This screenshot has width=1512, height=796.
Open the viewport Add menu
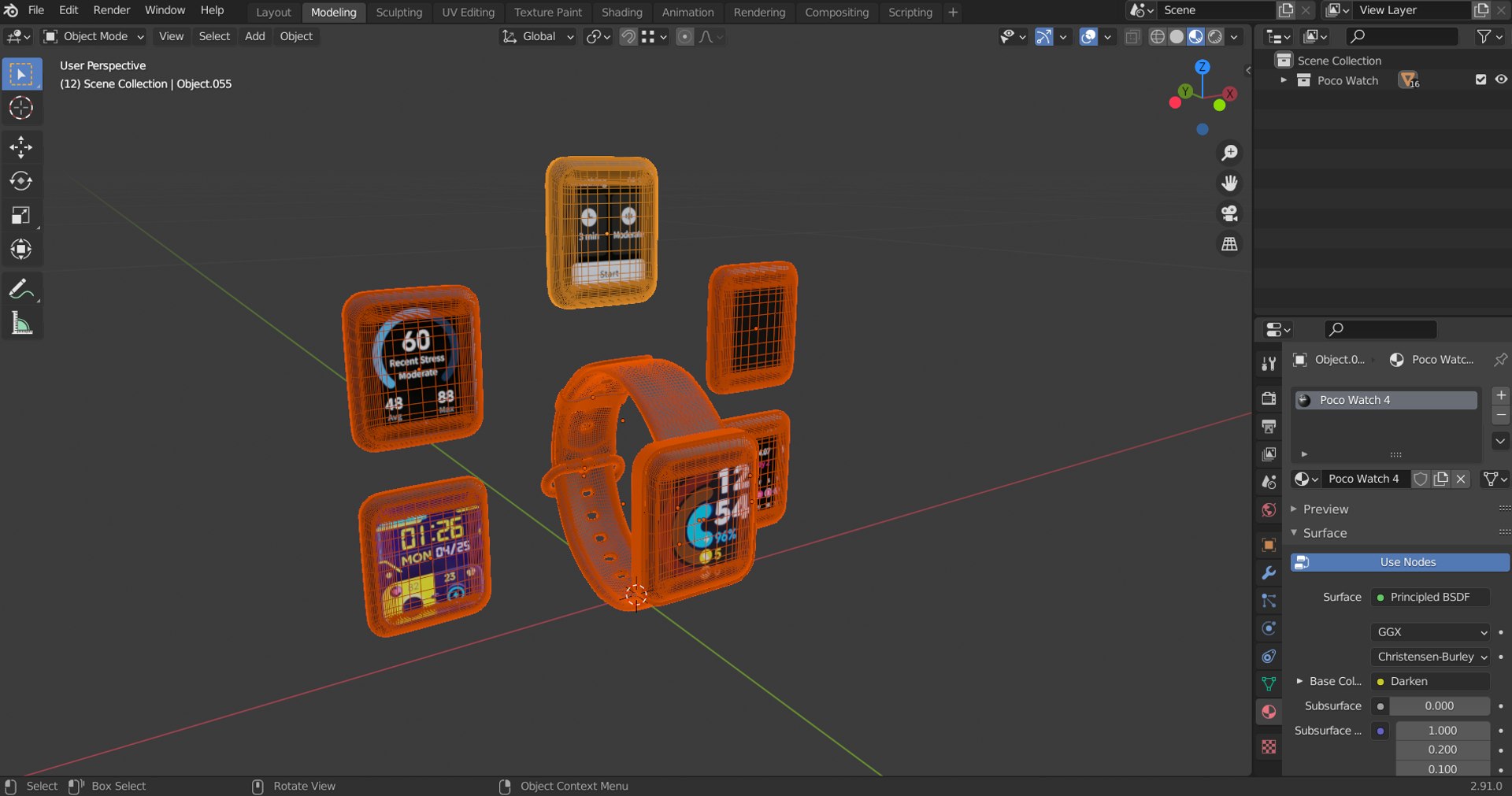(x=254, y=36)
